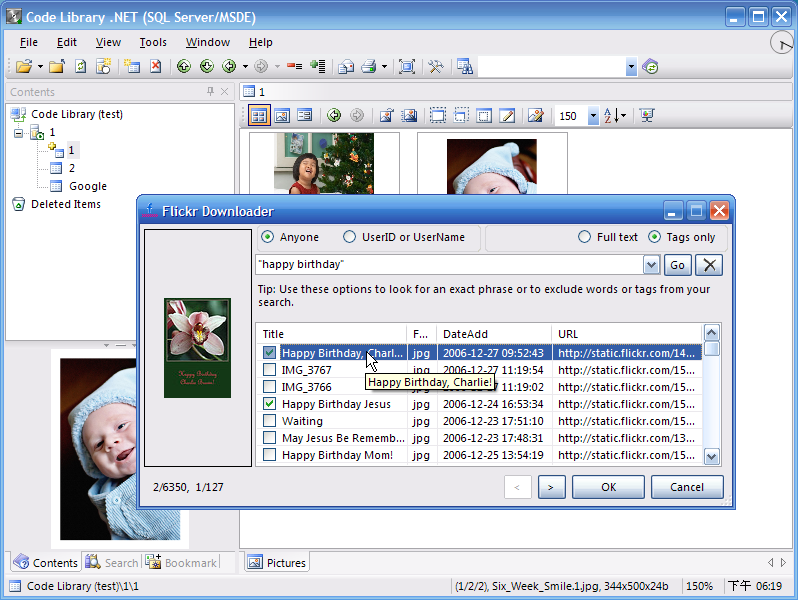The height and width of the screenshot is (600, 798).
Task: Switch to the Search tab
Action: pos(112,562)
